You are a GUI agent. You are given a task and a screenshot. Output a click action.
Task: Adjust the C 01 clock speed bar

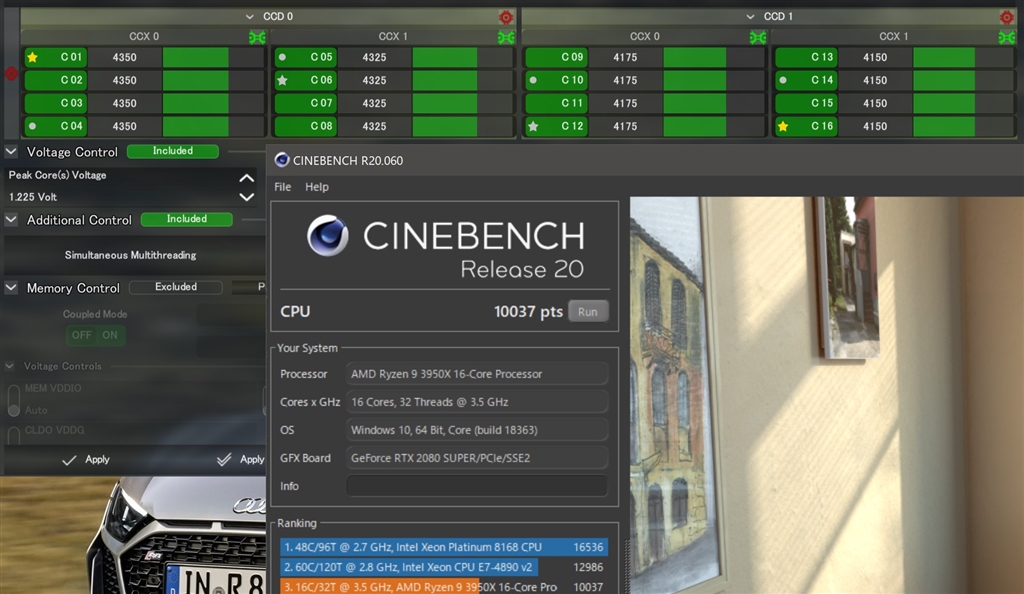[213, 57]
